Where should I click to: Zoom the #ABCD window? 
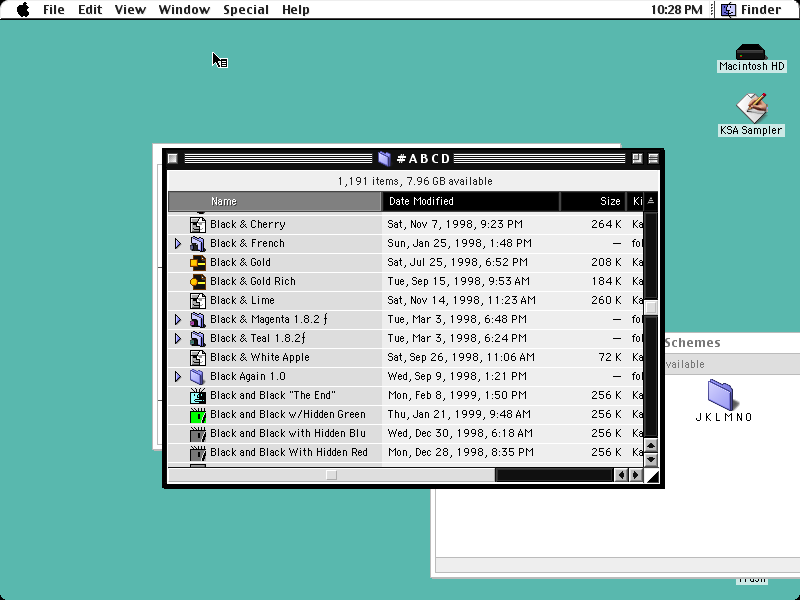[637, 159]
